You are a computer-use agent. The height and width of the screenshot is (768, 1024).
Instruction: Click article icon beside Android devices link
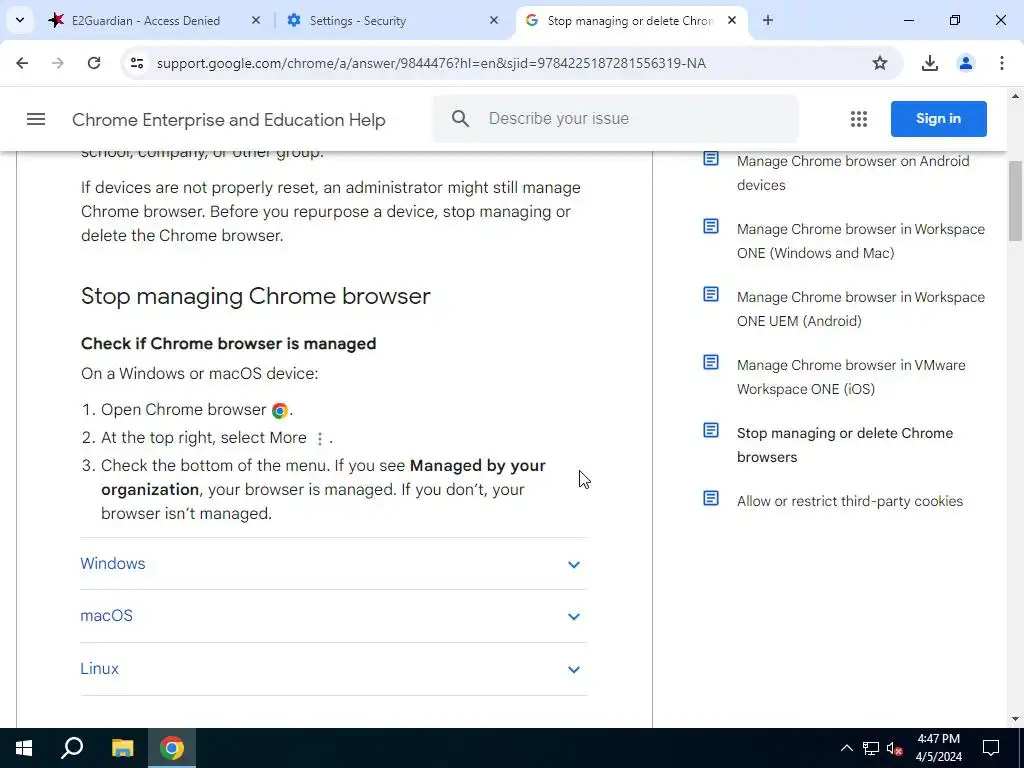[x=711, y=159]
